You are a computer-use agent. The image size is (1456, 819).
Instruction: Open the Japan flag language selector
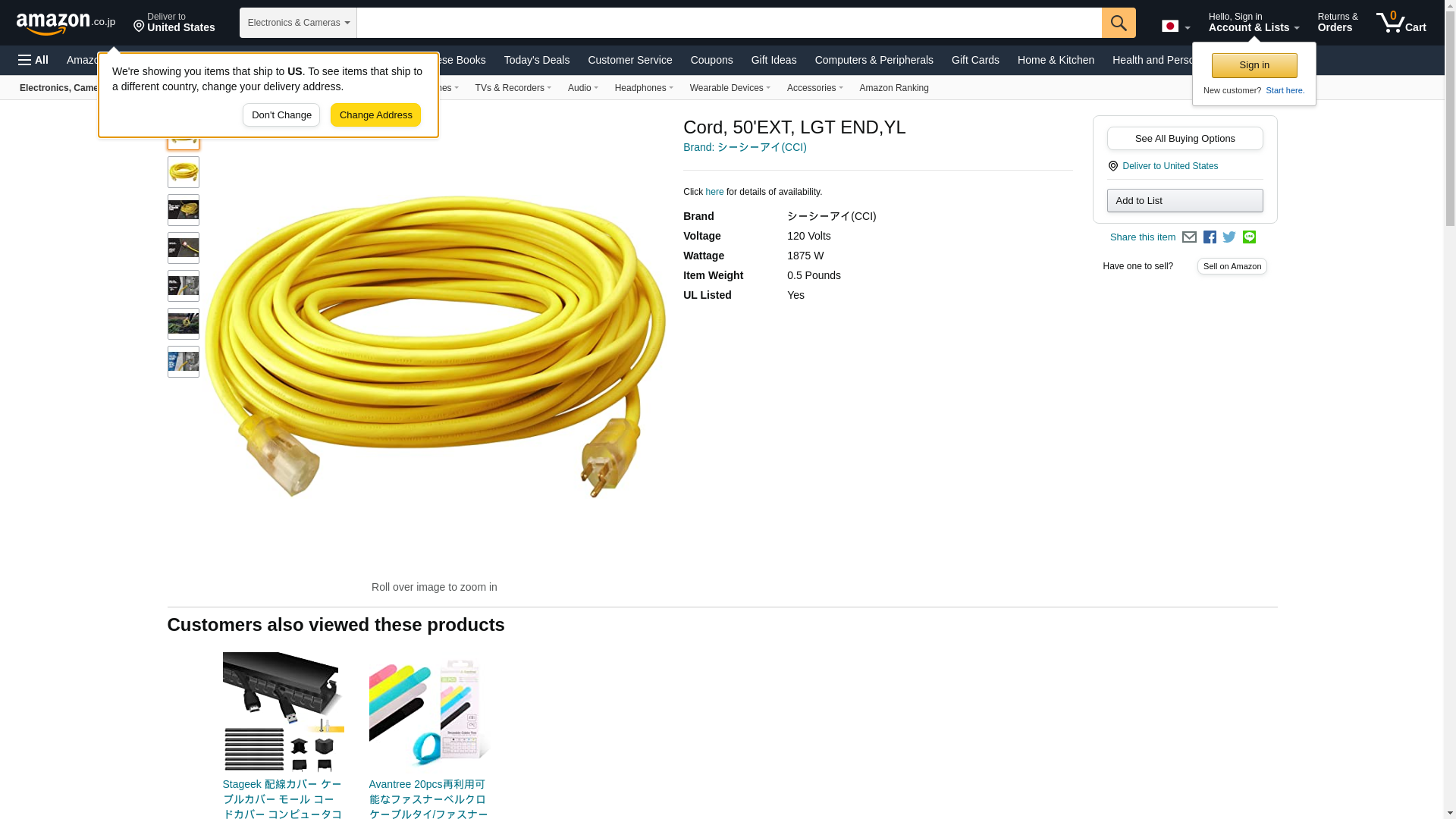[x=1176, y=26]
